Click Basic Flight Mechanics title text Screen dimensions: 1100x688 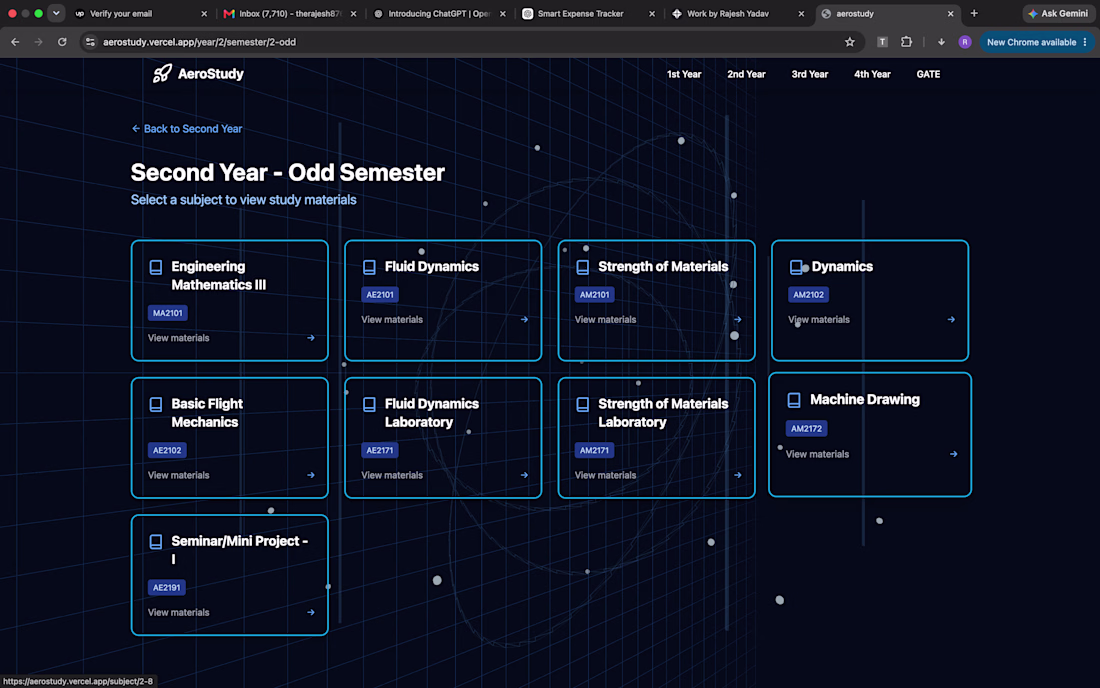[207, 413]
